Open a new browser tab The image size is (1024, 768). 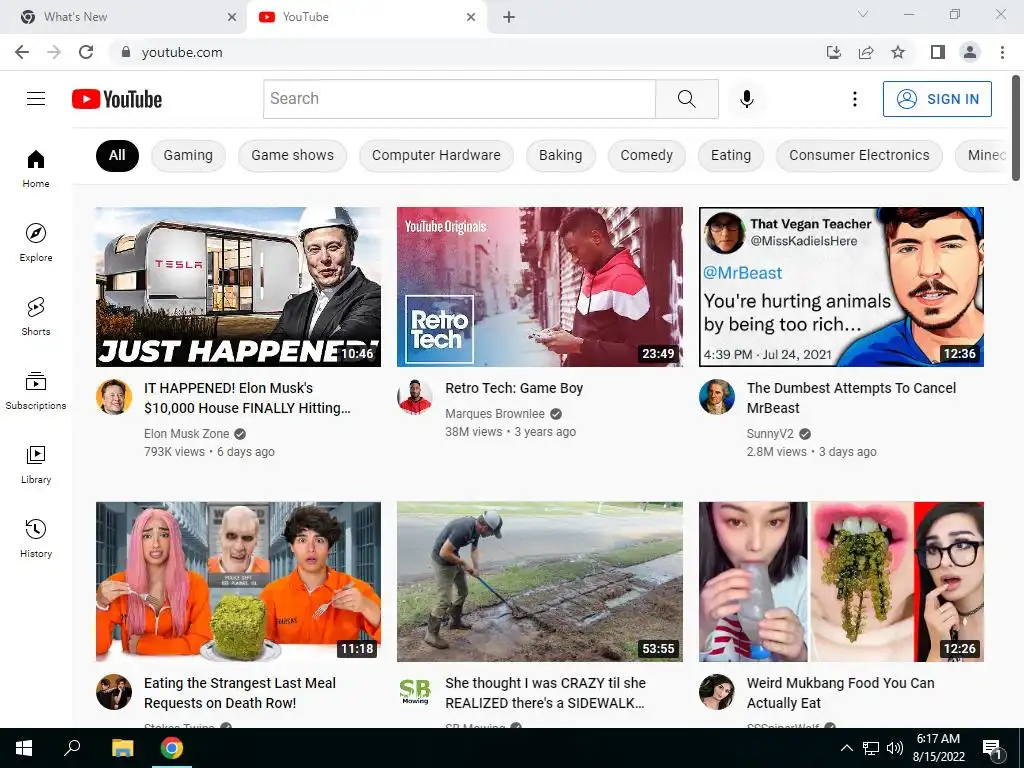(x=509, y=17)
